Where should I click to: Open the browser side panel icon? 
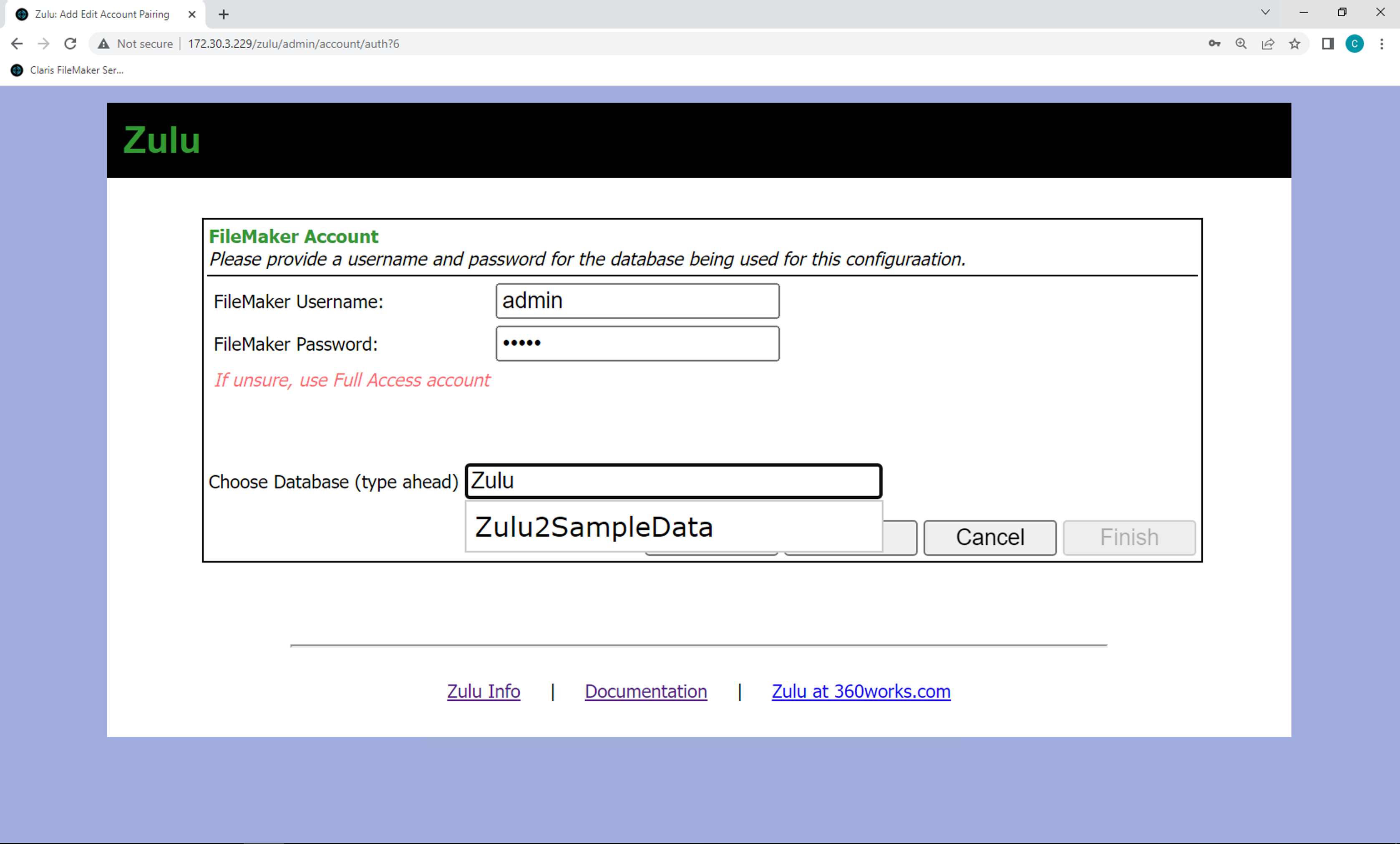coord(1327,44)
